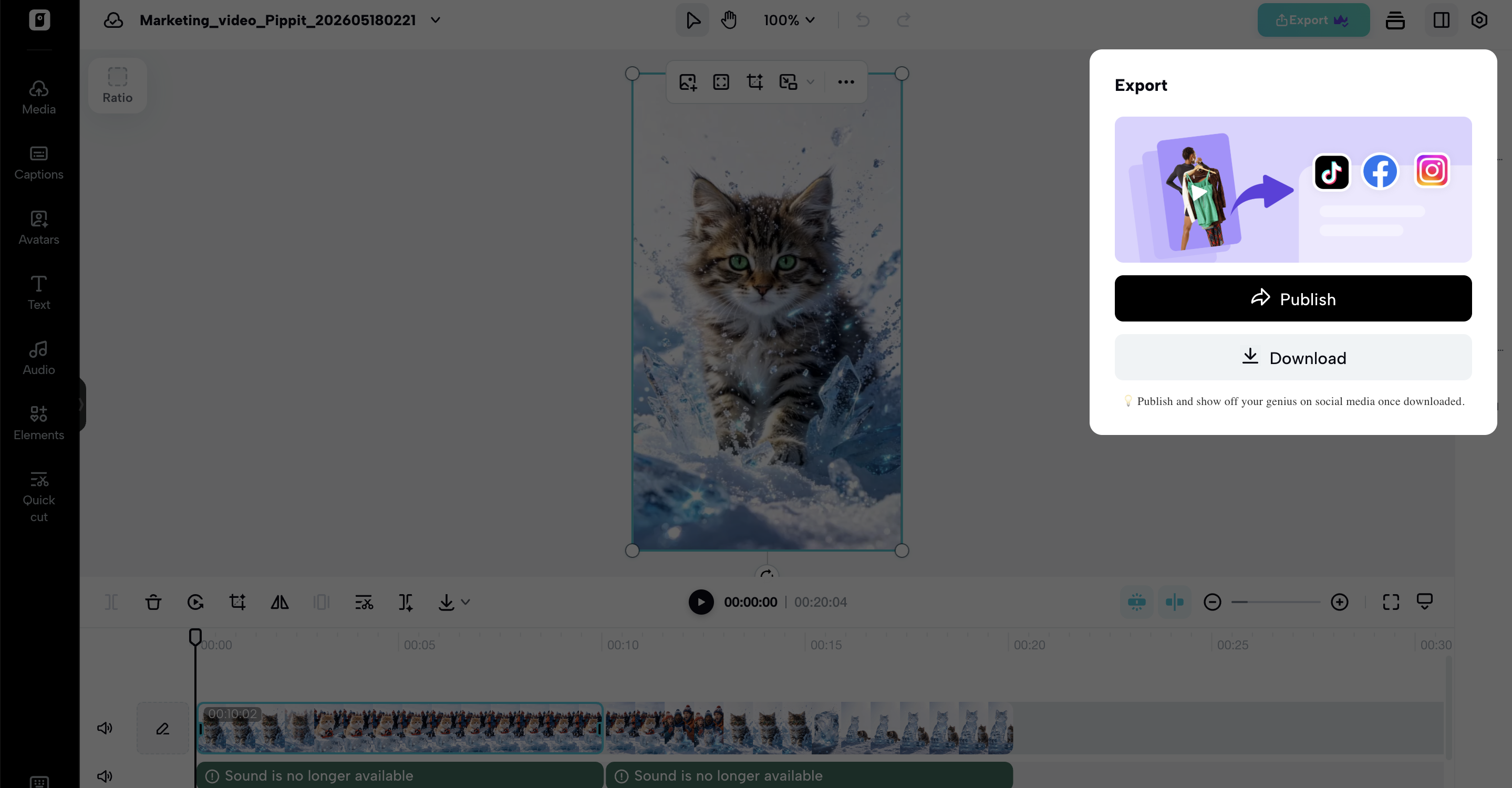The image size is (1512, 788).
Task: Zoom out the timeline with minus
Action: coord(1212,602)
